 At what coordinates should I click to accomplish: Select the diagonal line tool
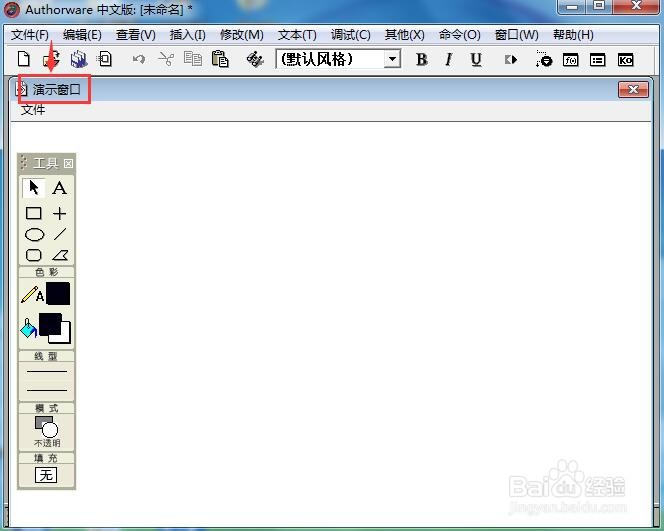coord(60,234)
